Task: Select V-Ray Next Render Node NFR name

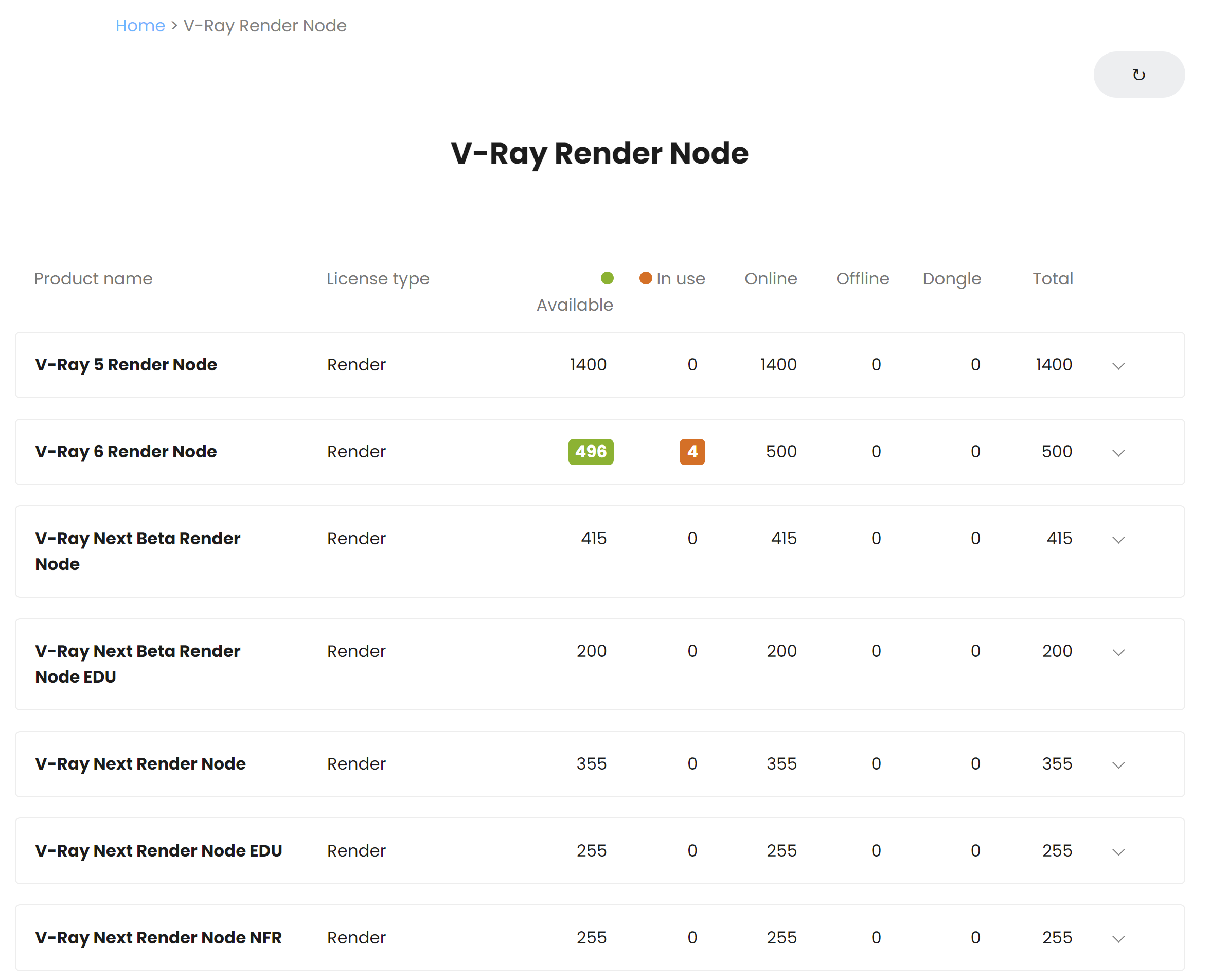Action: (x=158, y=938)
